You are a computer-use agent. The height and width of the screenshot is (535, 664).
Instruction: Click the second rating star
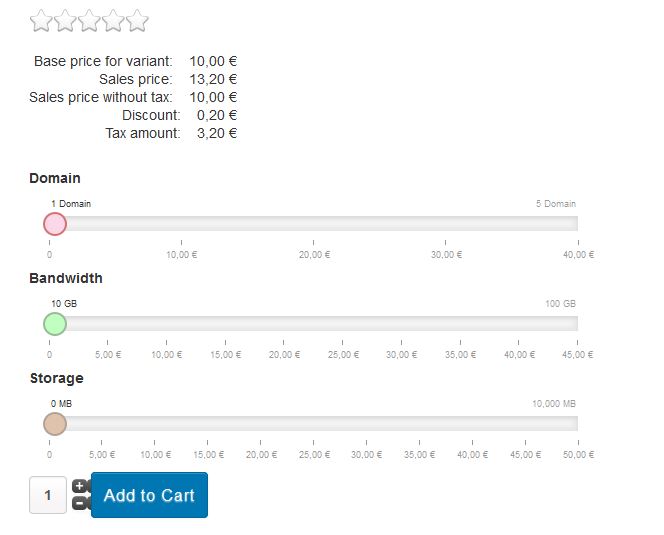click(x=65, y=20)
